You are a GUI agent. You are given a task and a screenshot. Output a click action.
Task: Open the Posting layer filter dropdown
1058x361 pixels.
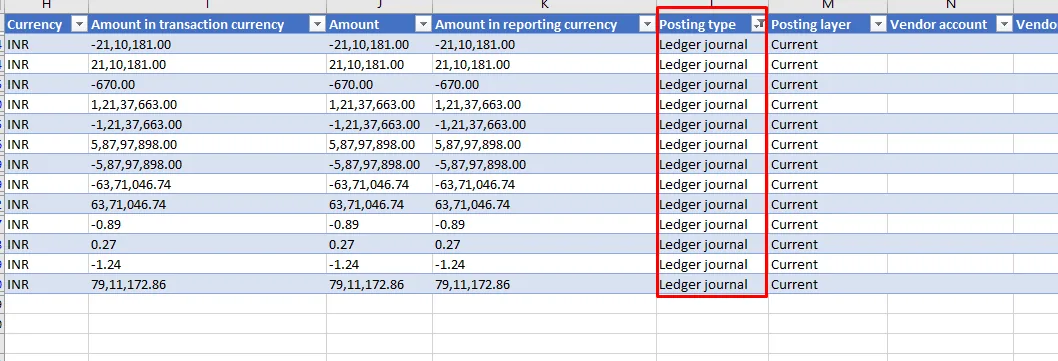click(878, 25)
